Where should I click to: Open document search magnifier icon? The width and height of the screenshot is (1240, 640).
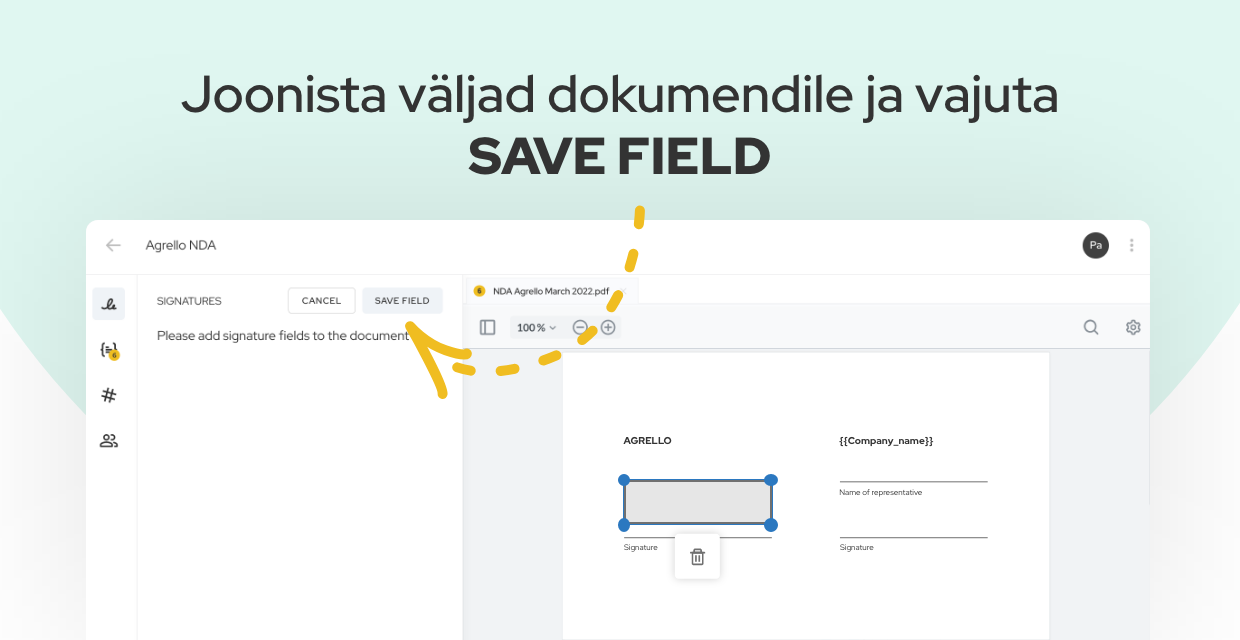[1091, 327]
